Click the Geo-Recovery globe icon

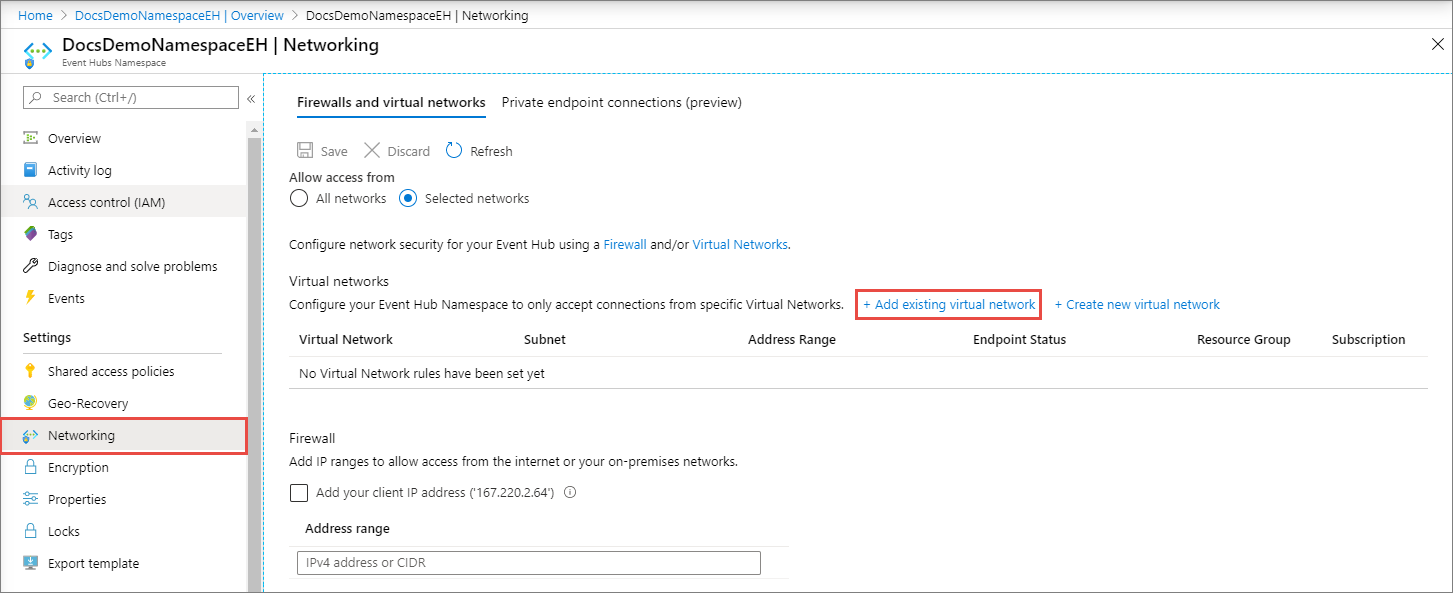(30, 403)
